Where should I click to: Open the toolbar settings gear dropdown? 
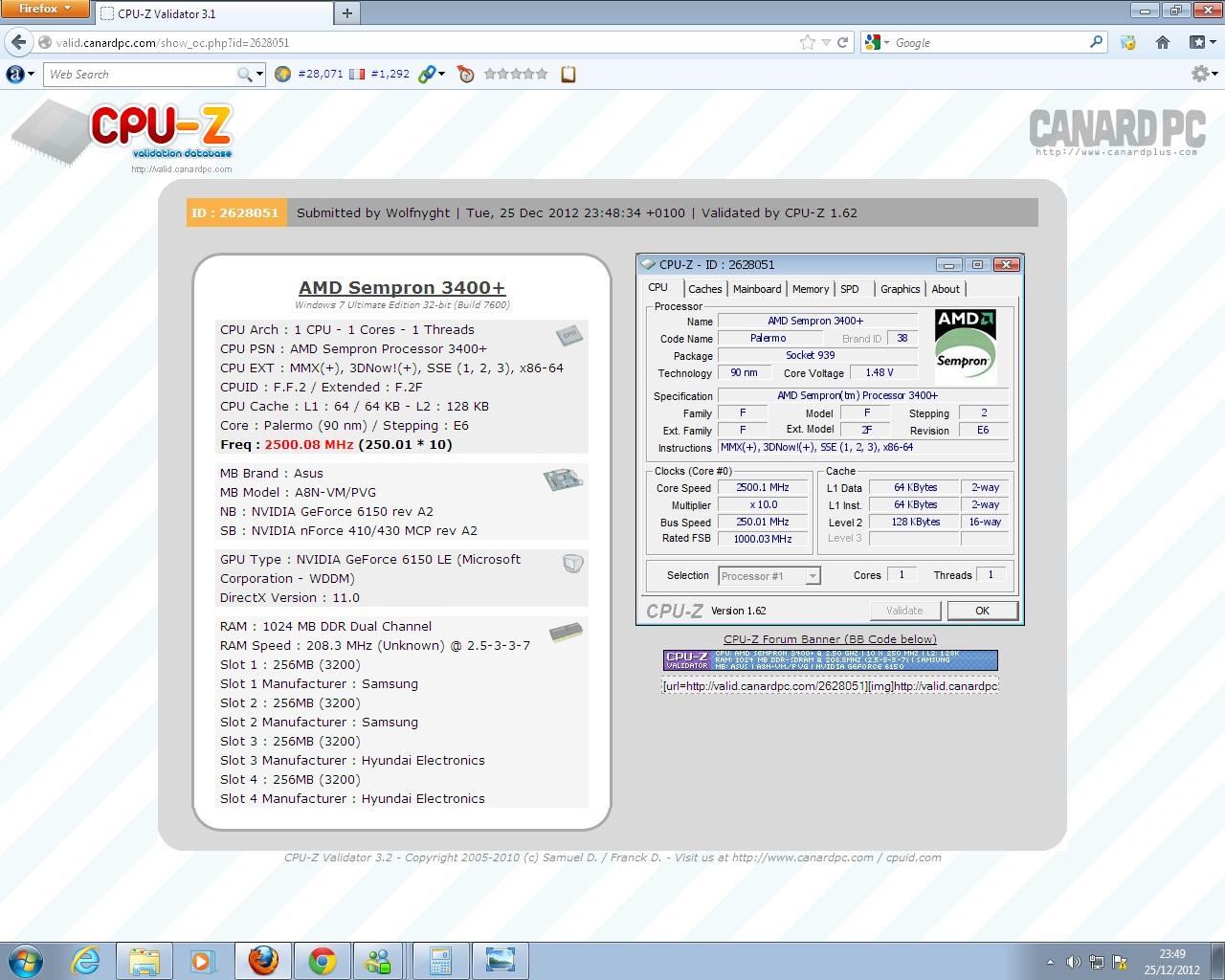1205,74
